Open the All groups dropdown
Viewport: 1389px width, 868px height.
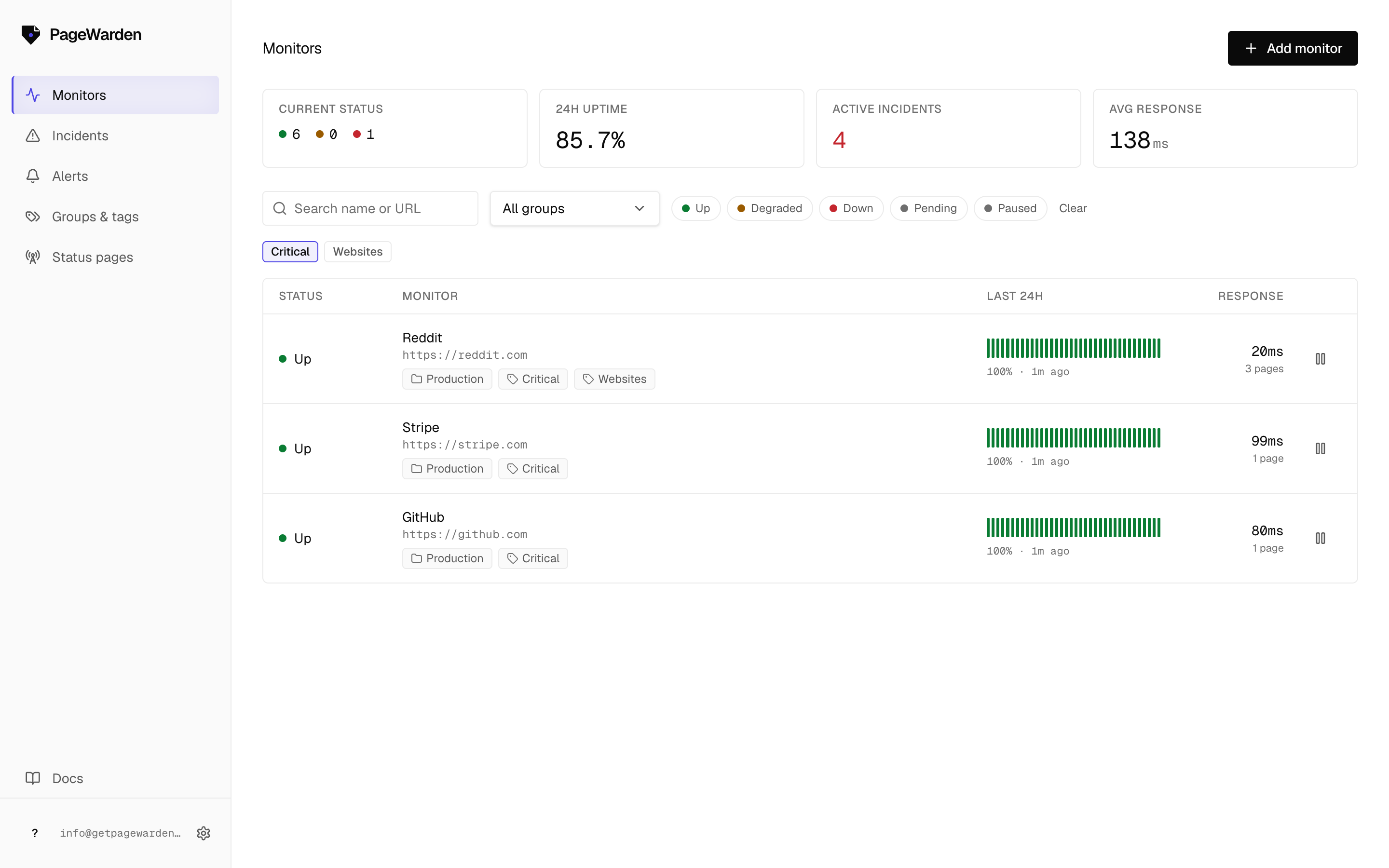pos(574,208)
